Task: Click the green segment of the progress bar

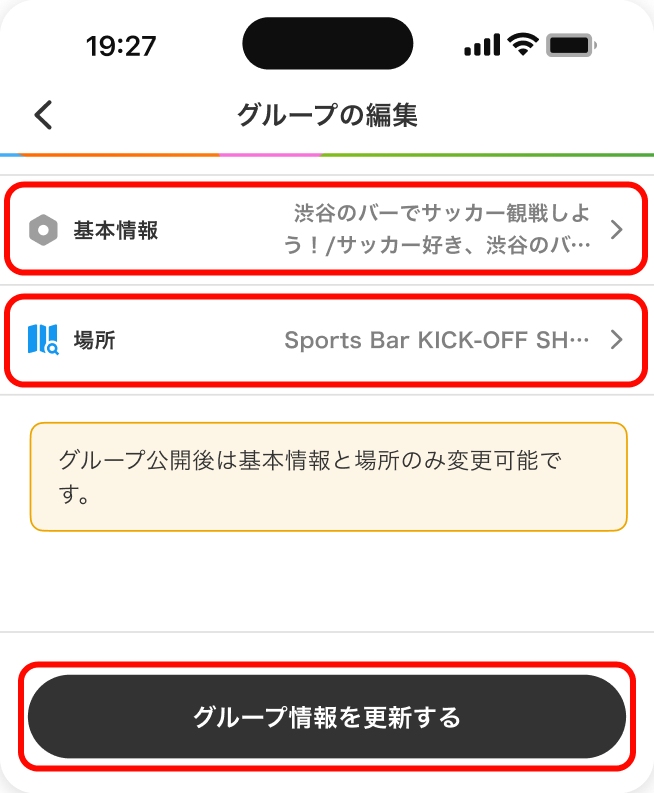Action: (487, 155)
